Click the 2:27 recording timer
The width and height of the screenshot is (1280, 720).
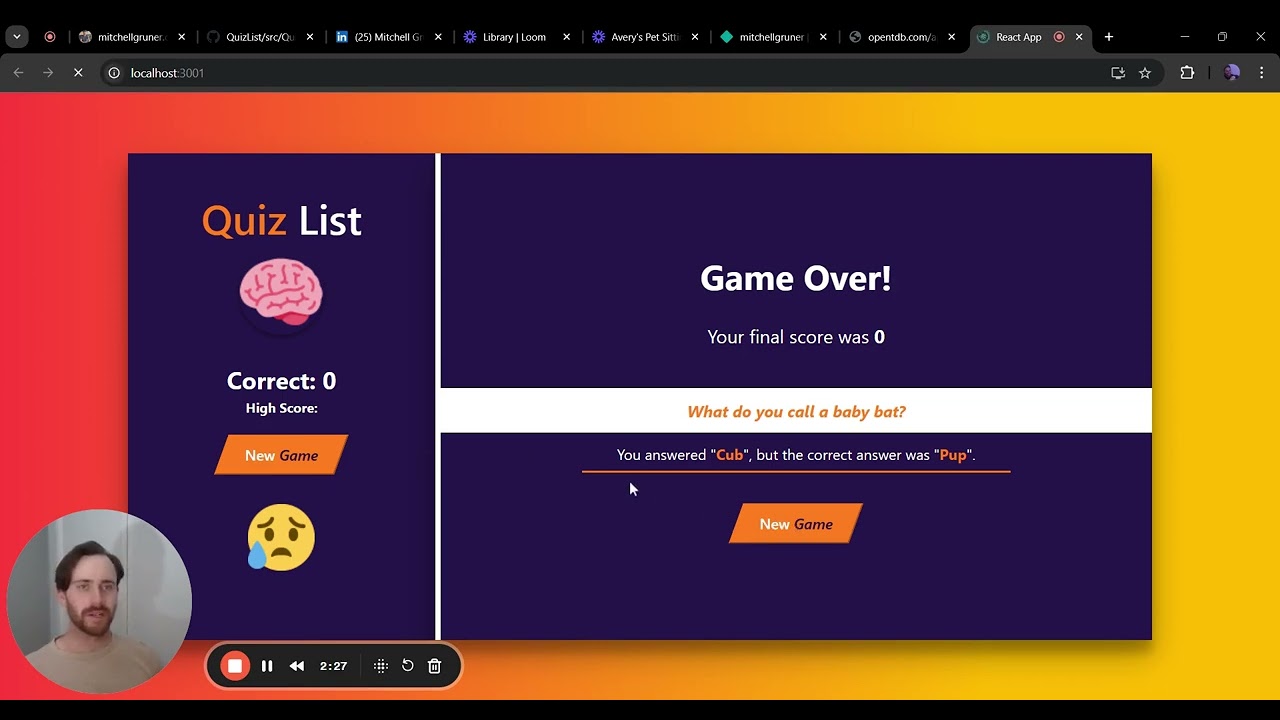333,666
